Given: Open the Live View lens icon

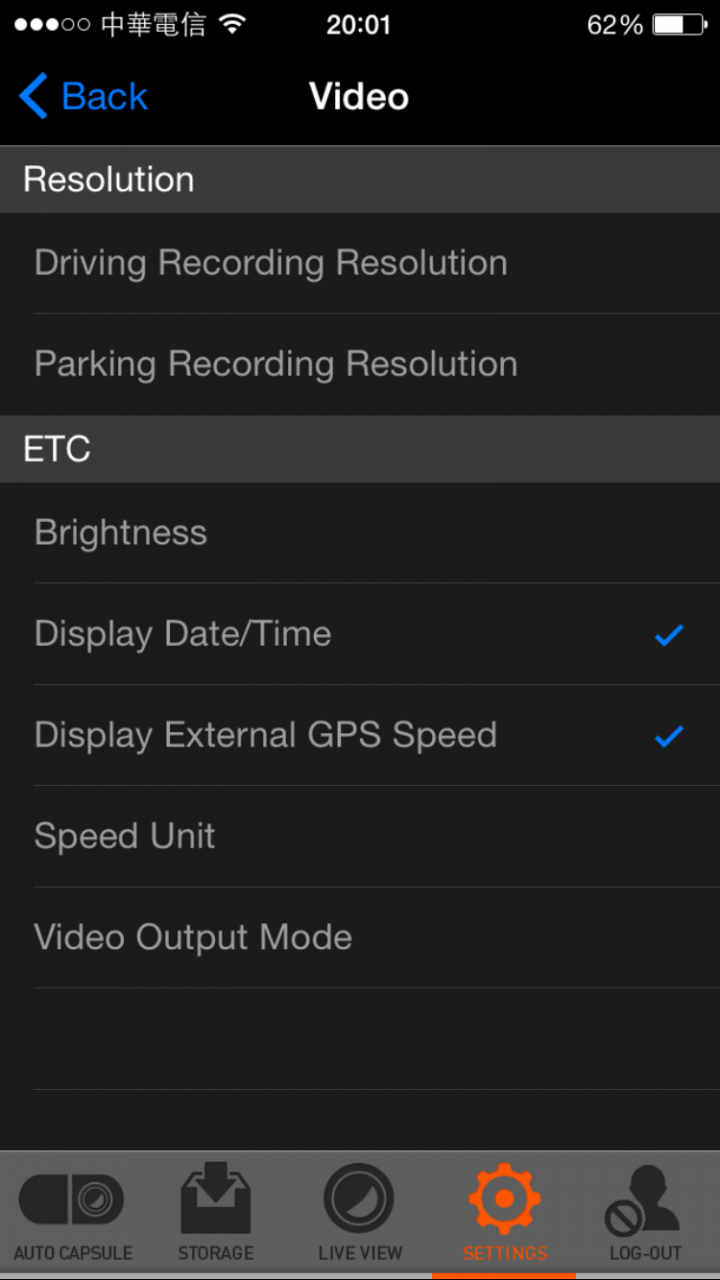Looking at the screenshot, I should [x=359, y=1198].
